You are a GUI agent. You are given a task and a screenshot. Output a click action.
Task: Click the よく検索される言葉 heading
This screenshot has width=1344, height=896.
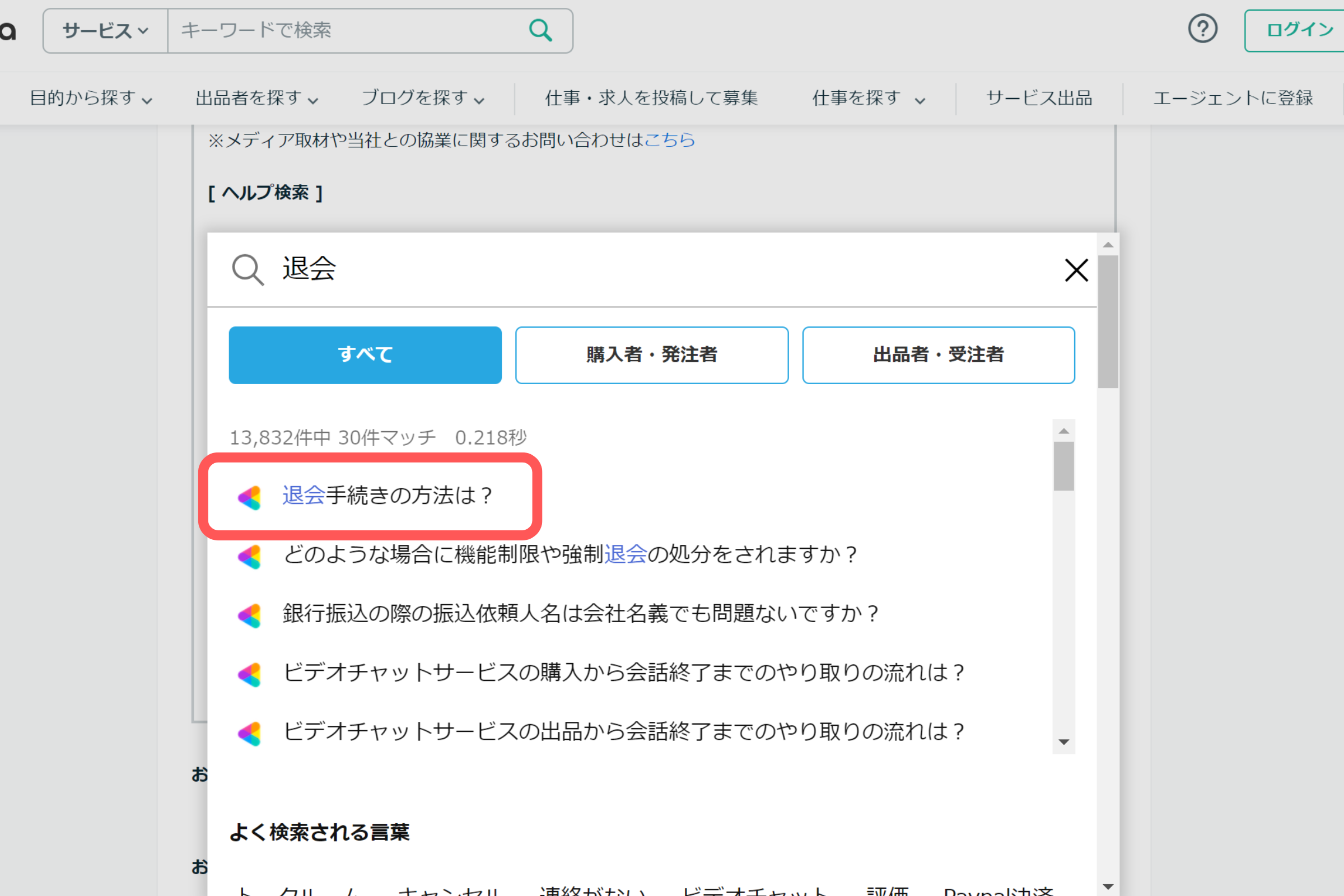coord(319,832)
